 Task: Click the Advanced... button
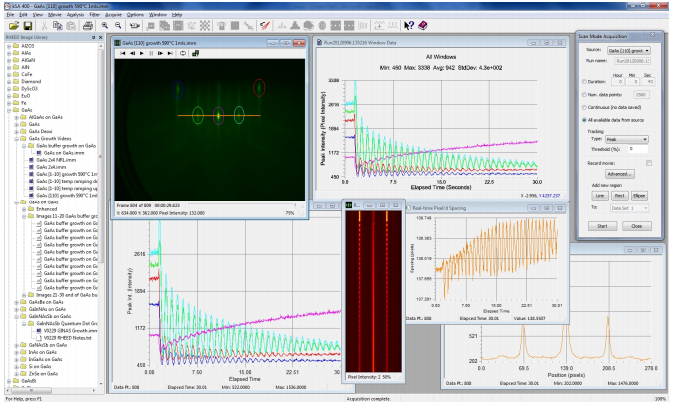pos(619,174)
